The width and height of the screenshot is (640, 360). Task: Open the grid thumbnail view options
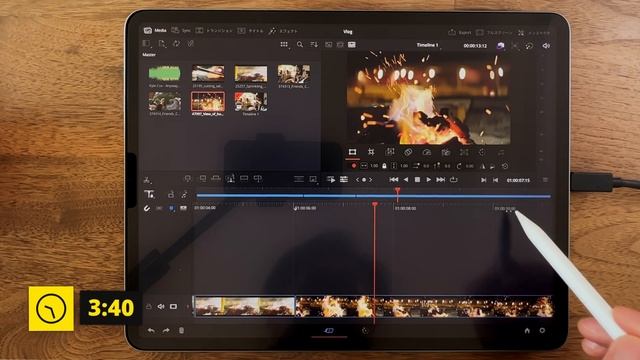coord(284,44)
